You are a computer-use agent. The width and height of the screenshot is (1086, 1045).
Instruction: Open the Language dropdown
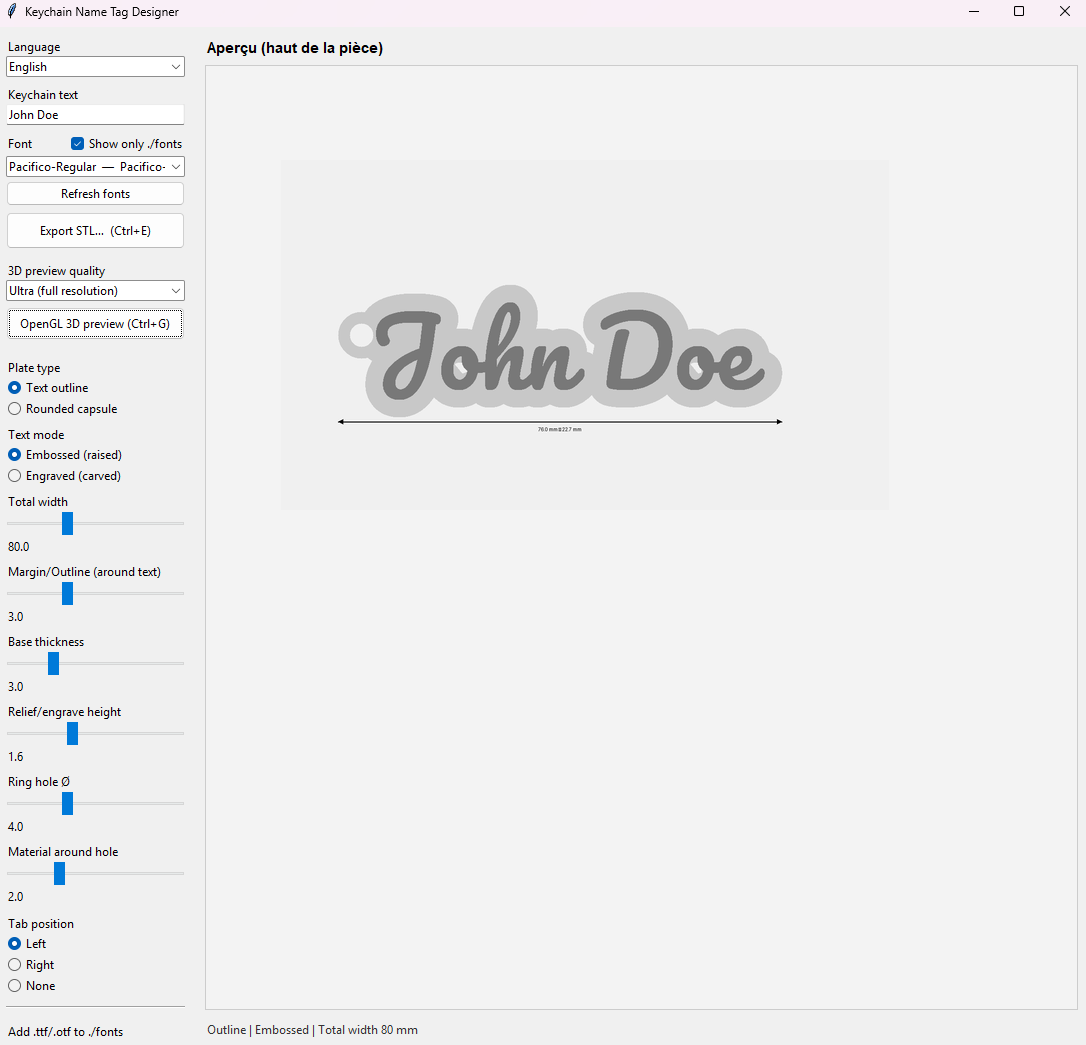(x=95, y=67)
